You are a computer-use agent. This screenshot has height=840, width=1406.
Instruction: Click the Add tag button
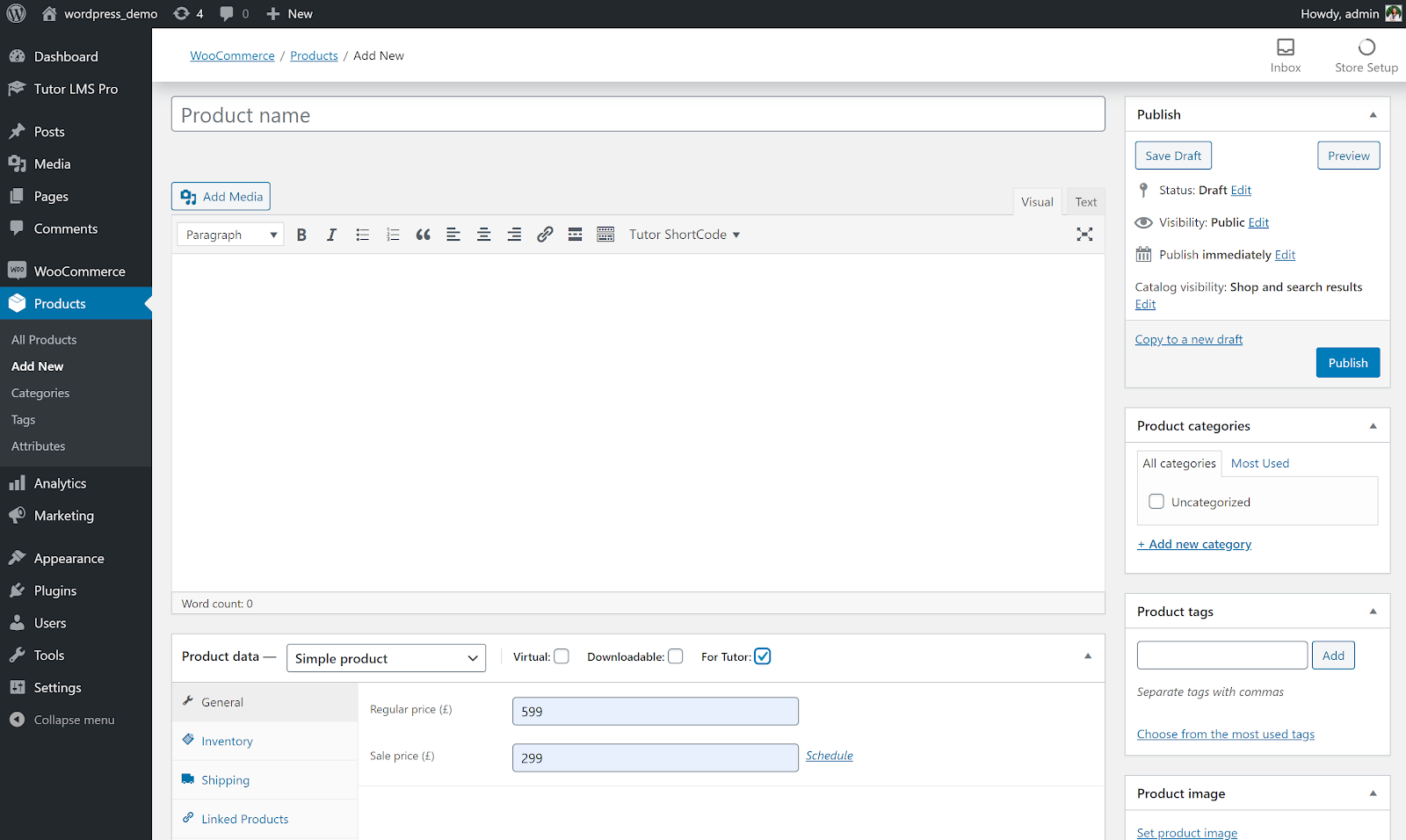(x=1333, y=655)
